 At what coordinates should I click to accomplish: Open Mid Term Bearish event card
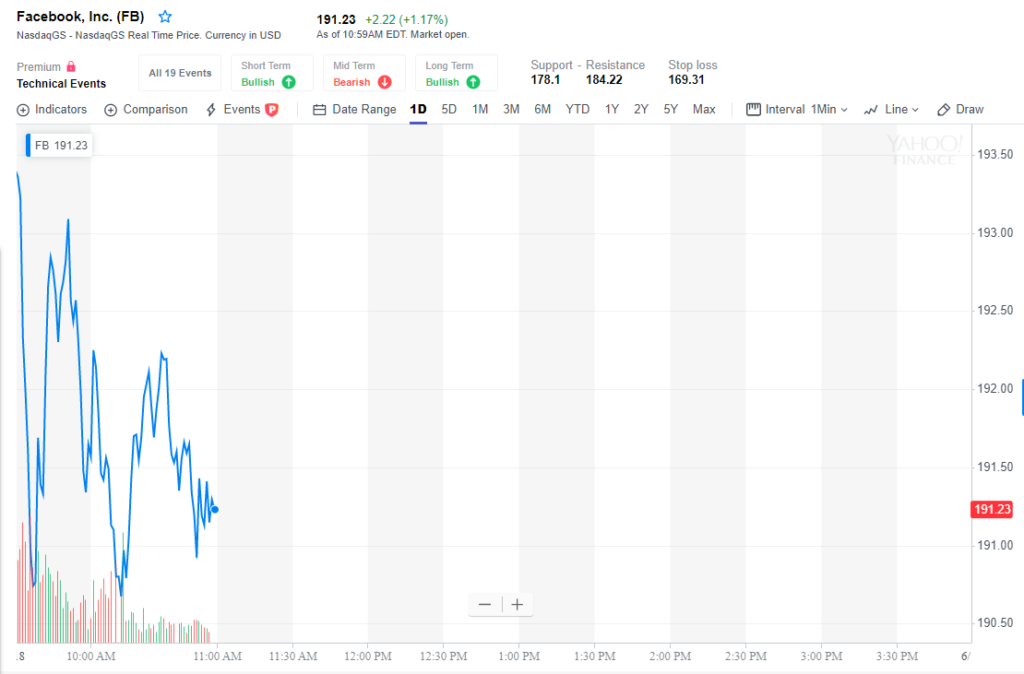tap(364, 72)
